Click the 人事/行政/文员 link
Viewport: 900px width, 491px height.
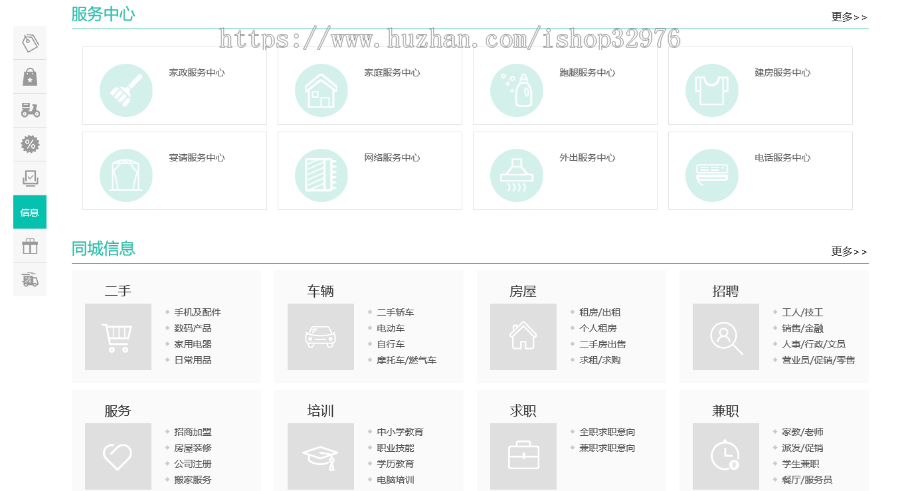click(x=813, y=344)
